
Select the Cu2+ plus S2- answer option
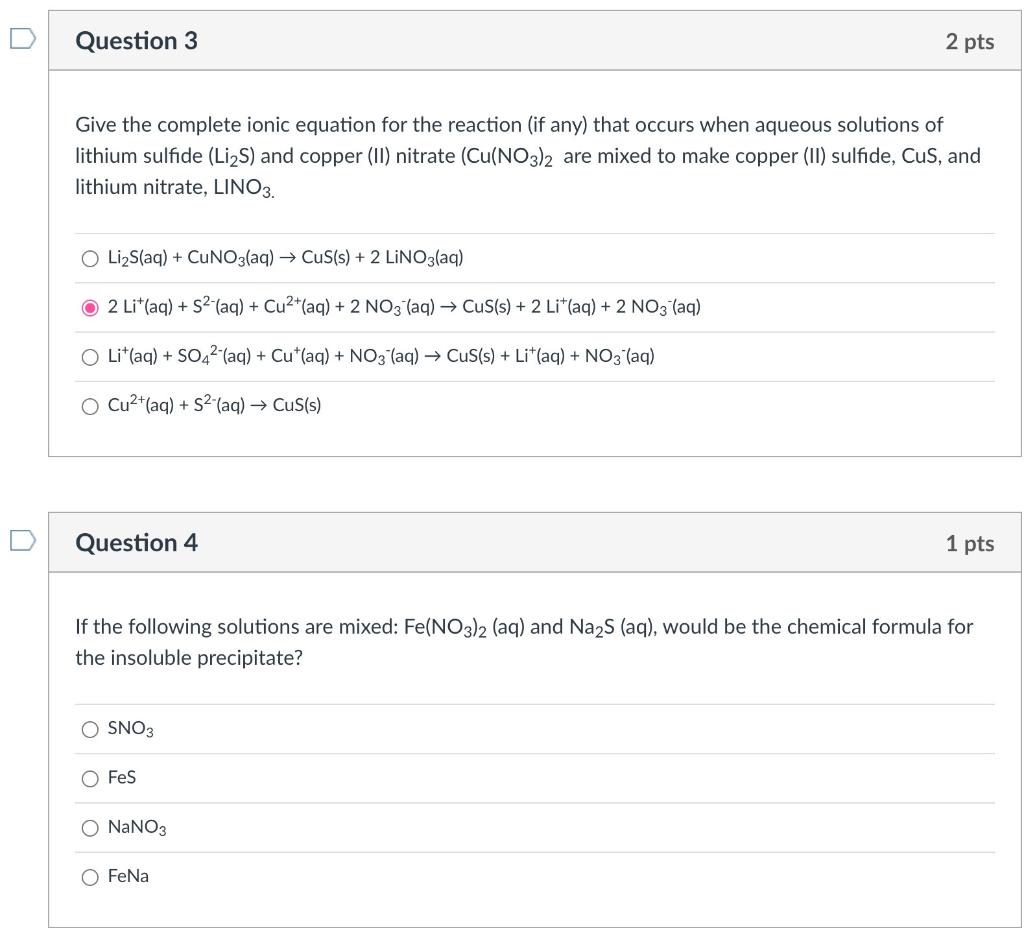click(90, 406)
